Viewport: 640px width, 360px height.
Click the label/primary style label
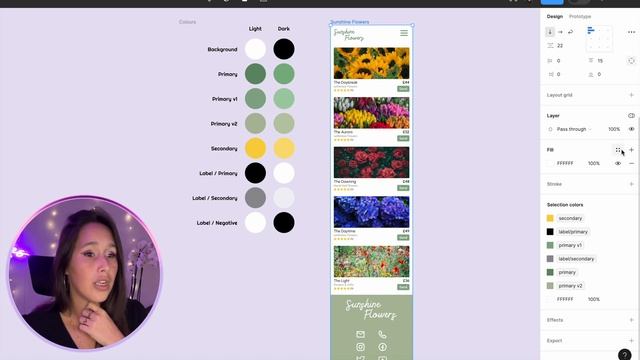573,232
